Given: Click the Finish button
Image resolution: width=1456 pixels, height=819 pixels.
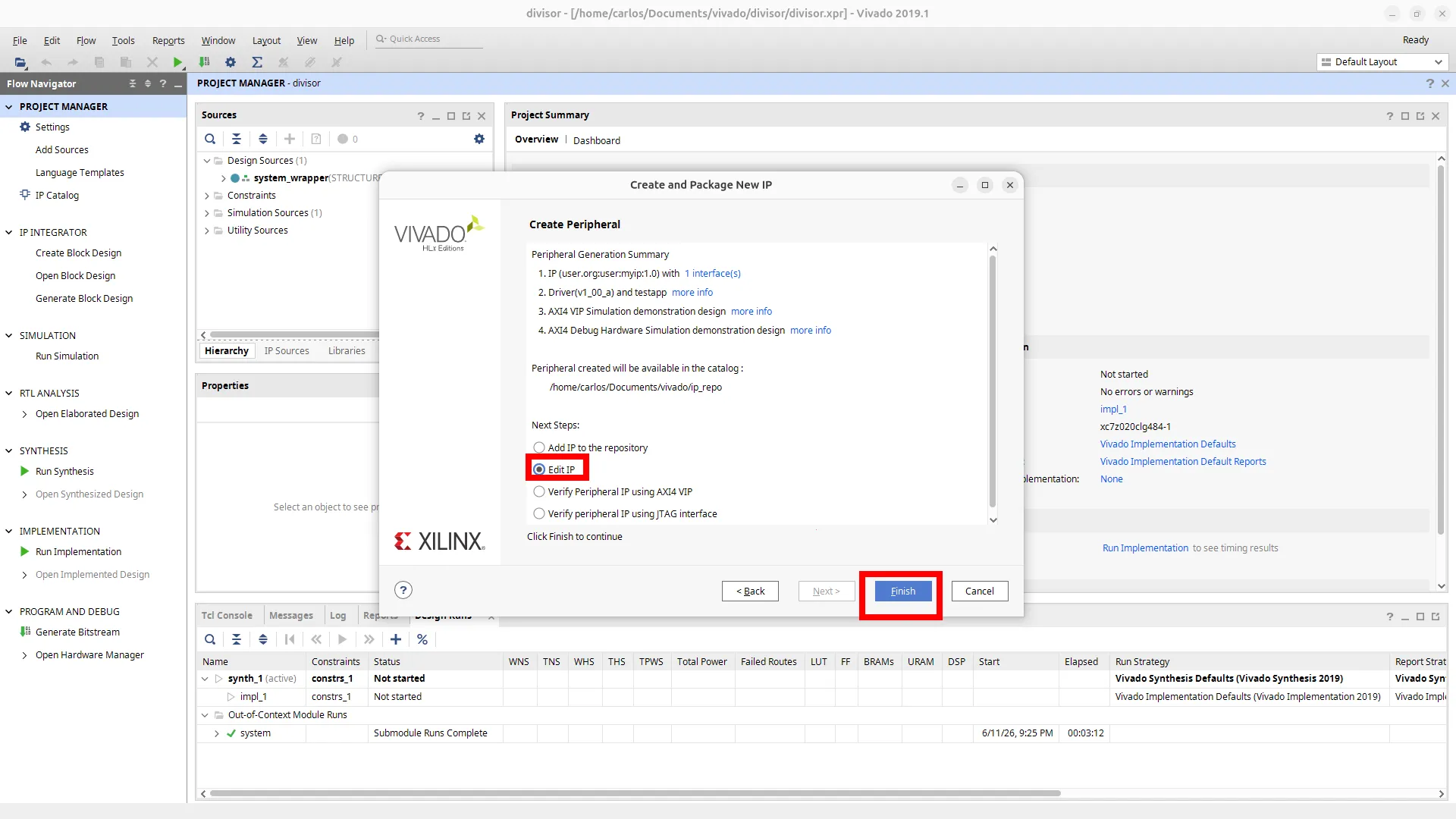Looking at the screenshot, I should pos(903,591).
